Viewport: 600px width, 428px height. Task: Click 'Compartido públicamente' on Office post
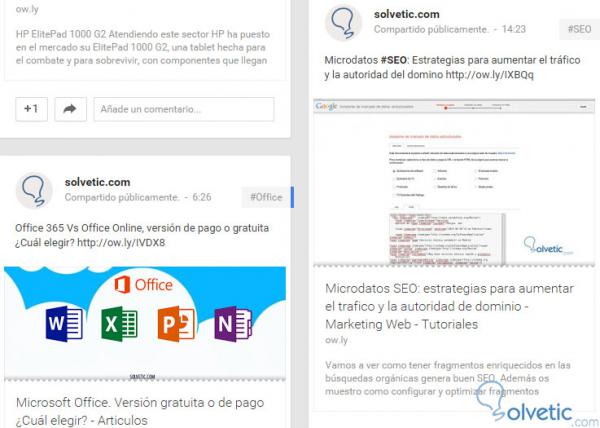point(122,197)
